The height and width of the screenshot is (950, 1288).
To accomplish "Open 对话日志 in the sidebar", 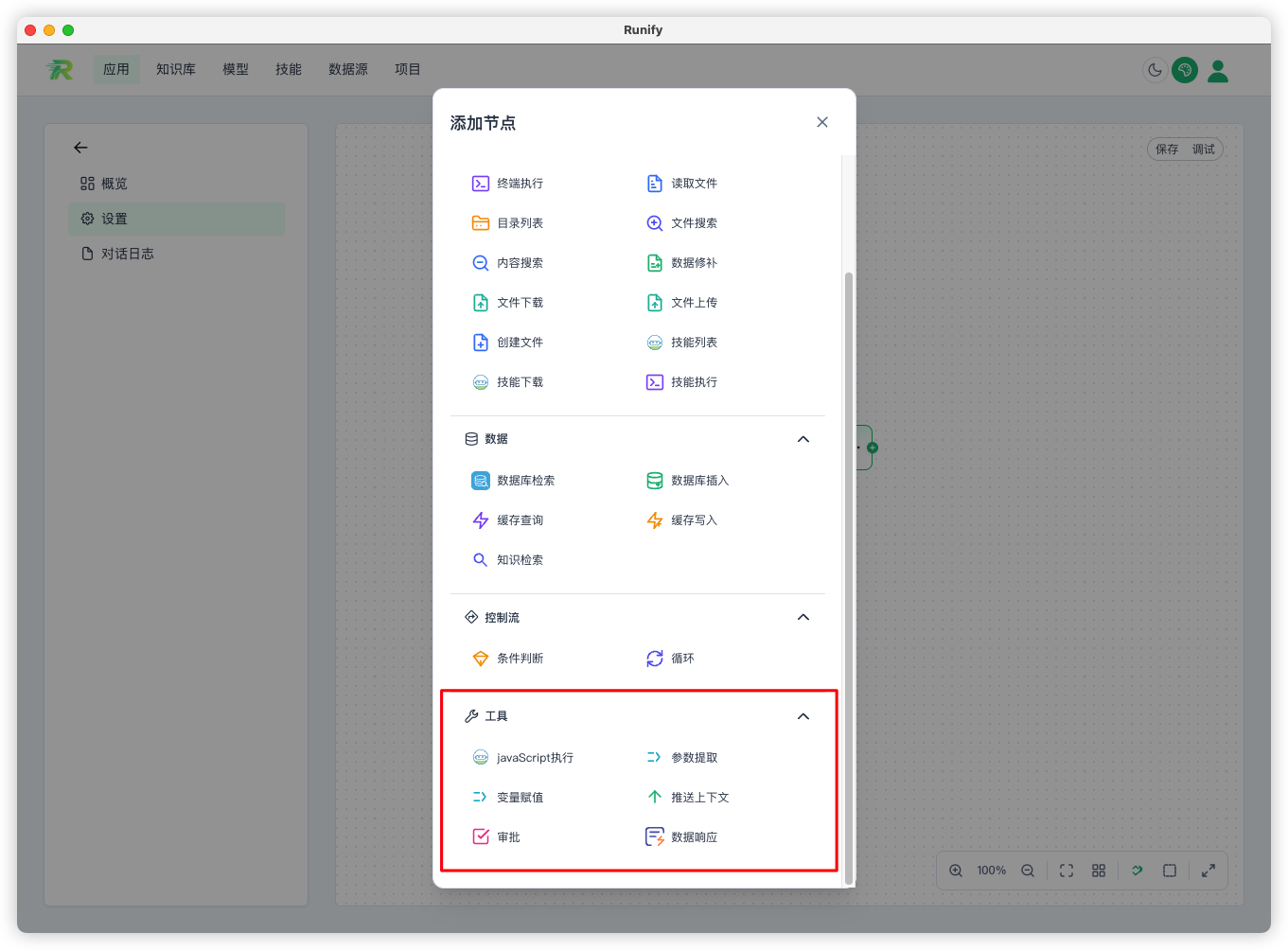I will click(176, 254).
